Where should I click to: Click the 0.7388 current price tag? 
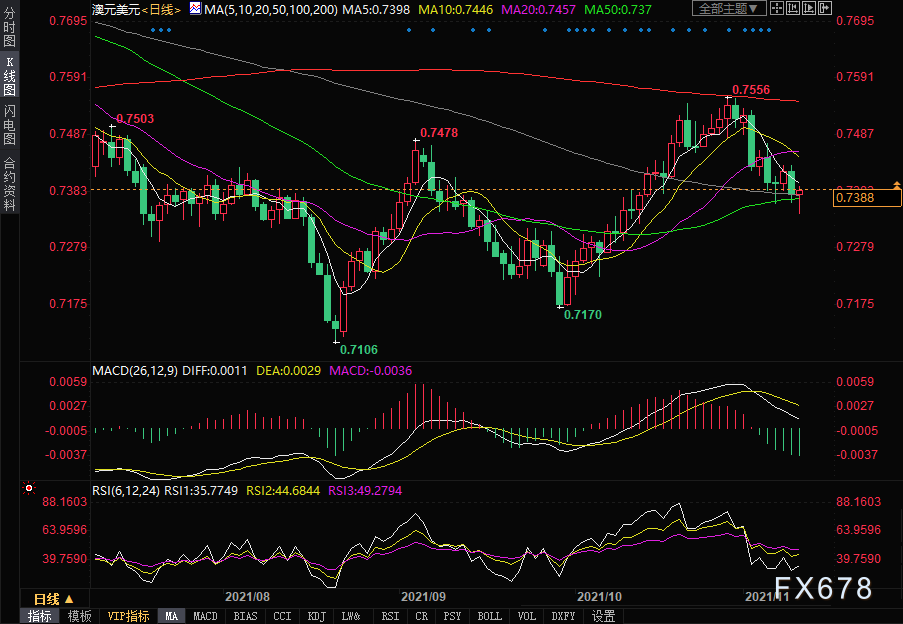[x=854, y=199]
